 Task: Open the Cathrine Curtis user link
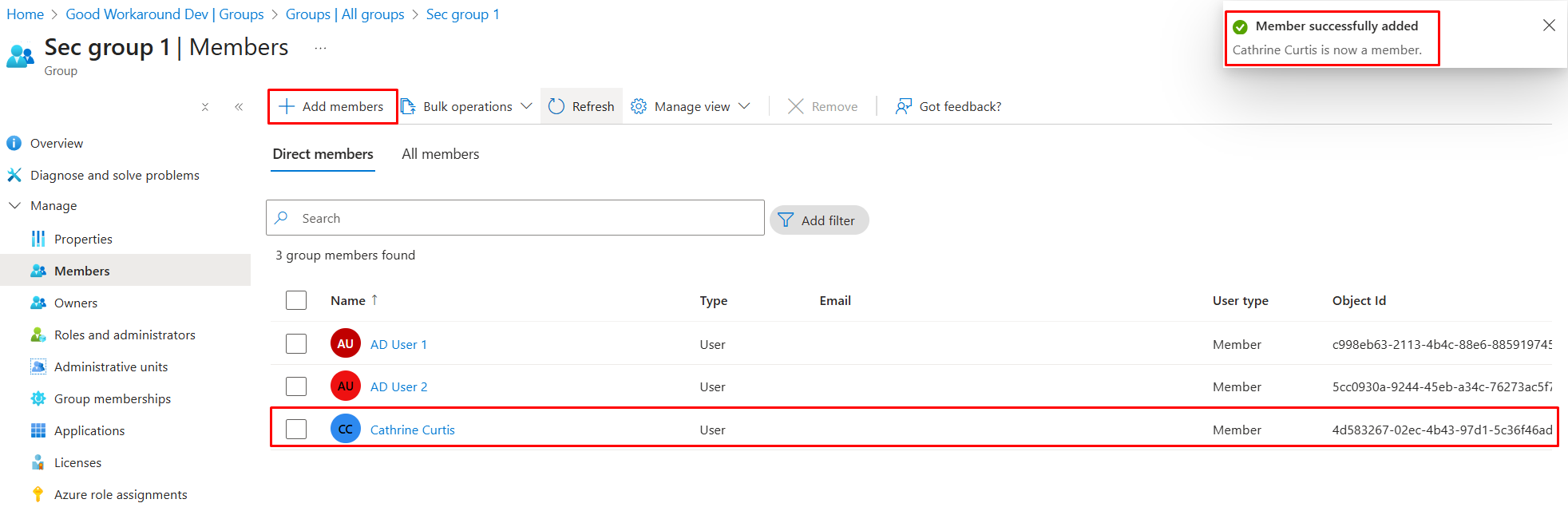coord(412,430)
